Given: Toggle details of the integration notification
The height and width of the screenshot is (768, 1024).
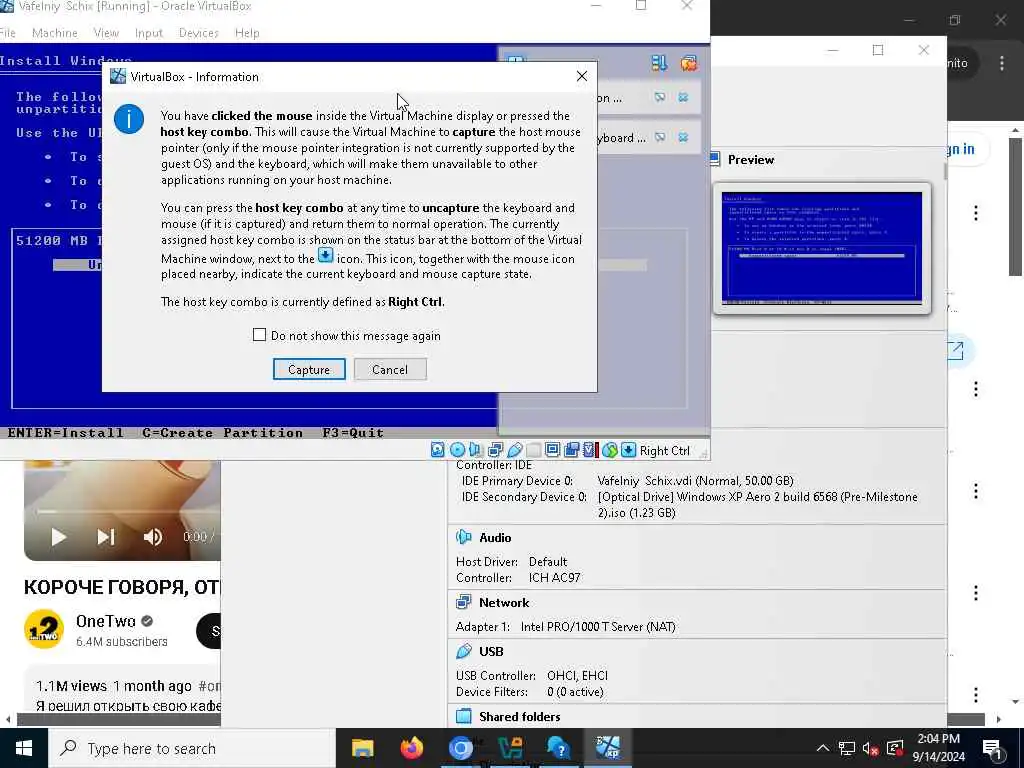Looking at the screenshot, I should [x=660, y=97].
